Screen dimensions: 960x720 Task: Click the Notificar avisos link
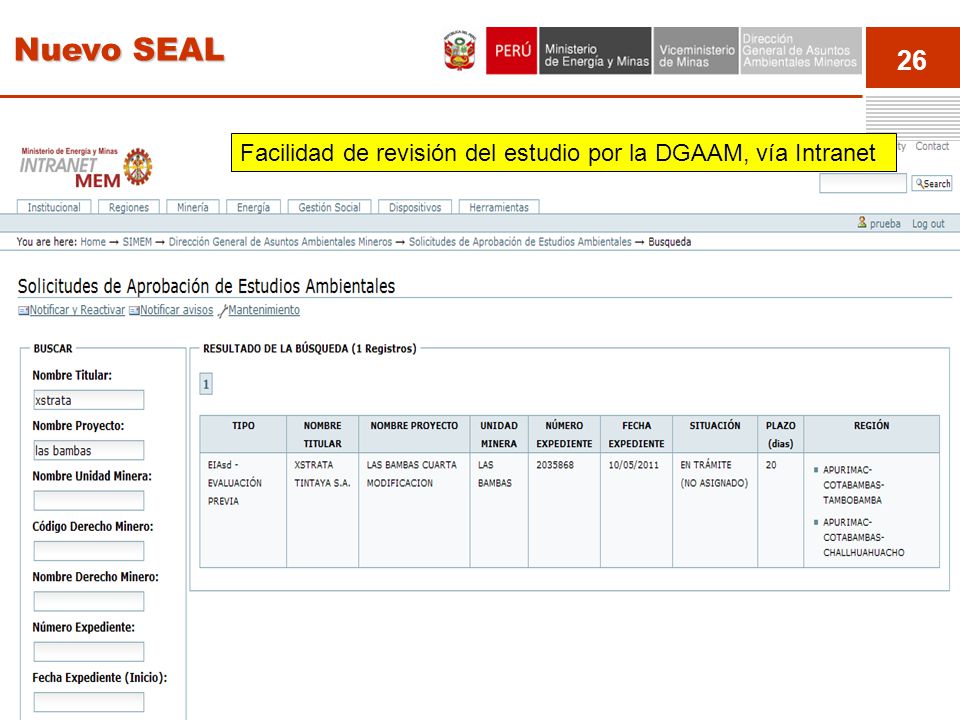tap(176, 310)
